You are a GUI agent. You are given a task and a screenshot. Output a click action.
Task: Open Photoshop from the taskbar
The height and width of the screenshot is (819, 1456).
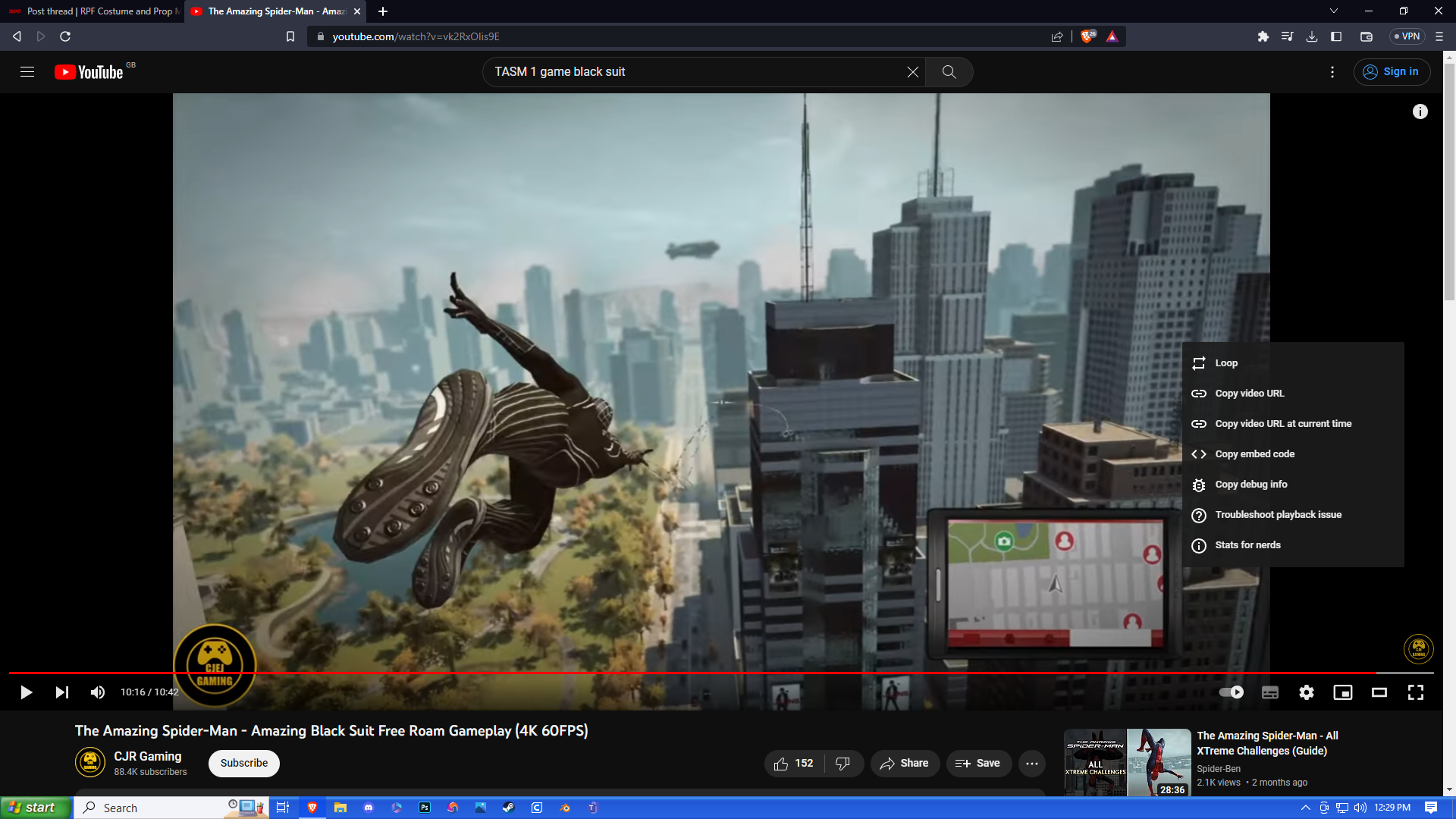[x=425, y=808]
